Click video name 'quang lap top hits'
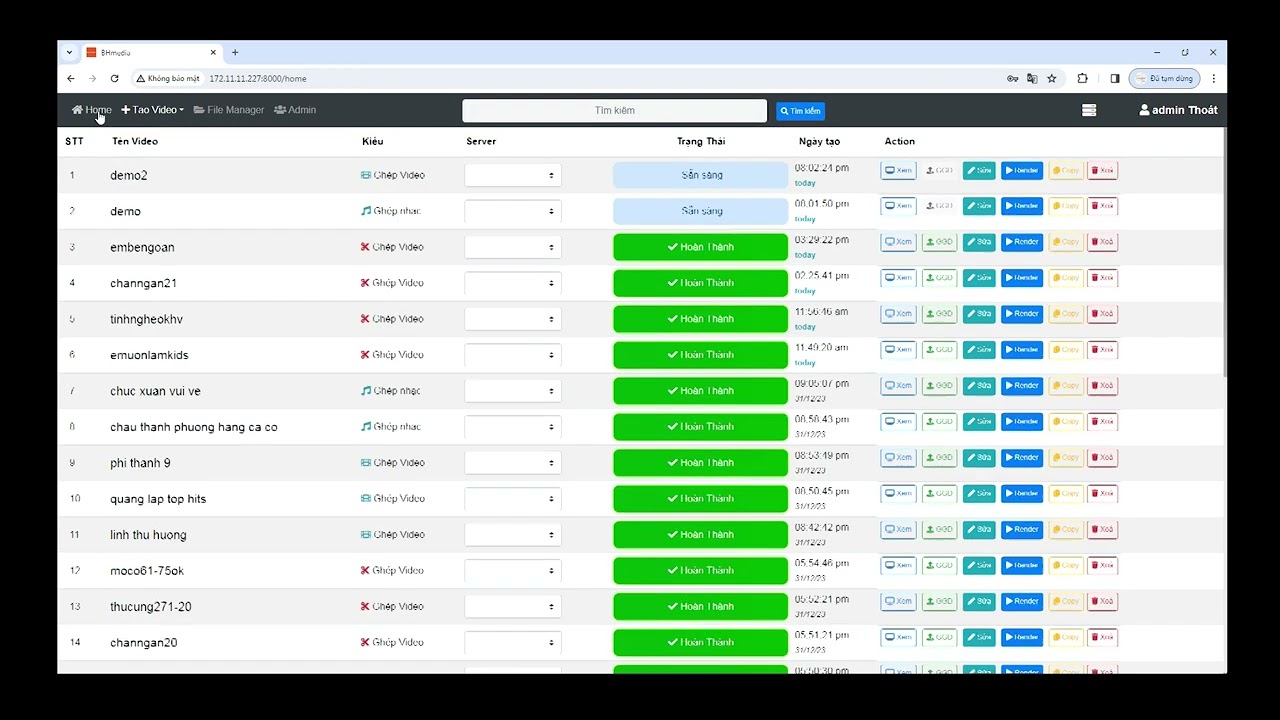The image size is (1280, 720). coord(158,499)
